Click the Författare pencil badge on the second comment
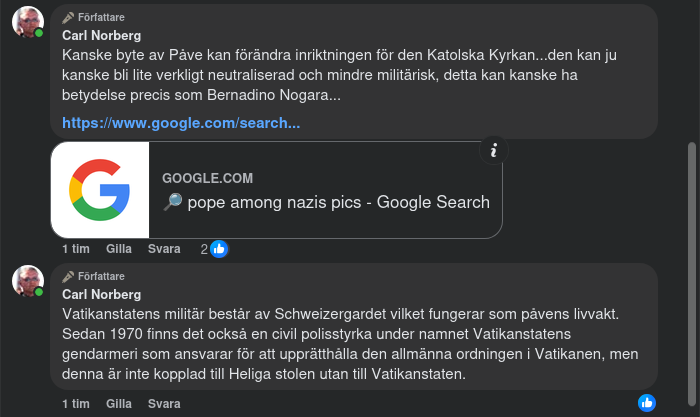700x417 pixels. (68, 276)
